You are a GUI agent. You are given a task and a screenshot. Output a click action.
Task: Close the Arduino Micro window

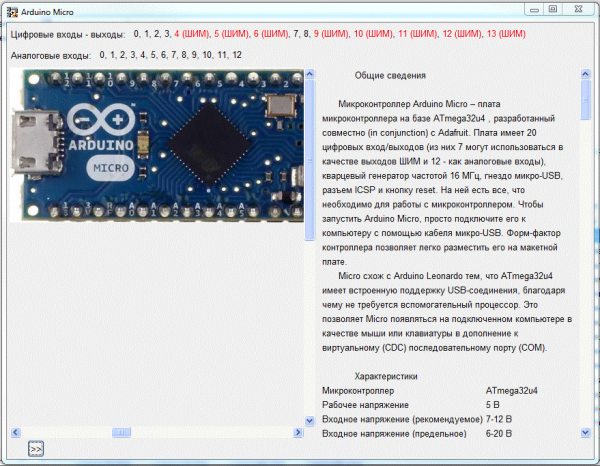tap(578, 9)
